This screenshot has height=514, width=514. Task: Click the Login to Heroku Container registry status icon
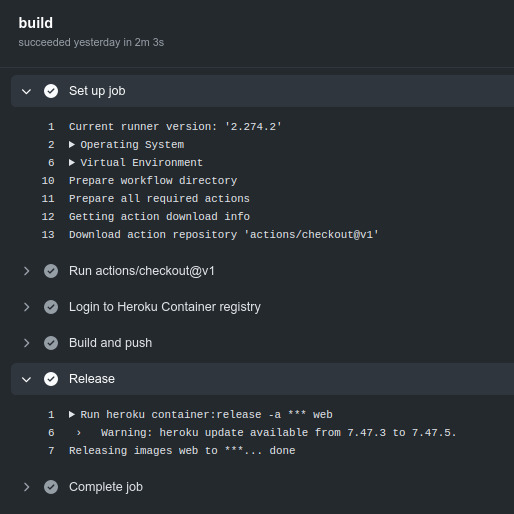(51, 307)
